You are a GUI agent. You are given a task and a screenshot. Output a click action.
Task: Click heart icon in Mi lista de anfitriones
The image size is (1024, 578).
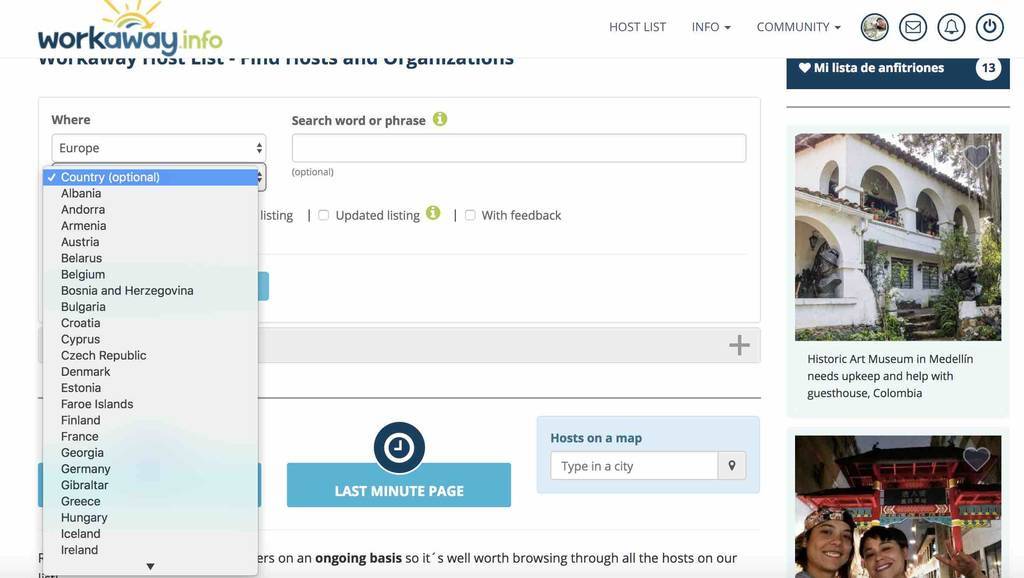(x=805, y=67)
